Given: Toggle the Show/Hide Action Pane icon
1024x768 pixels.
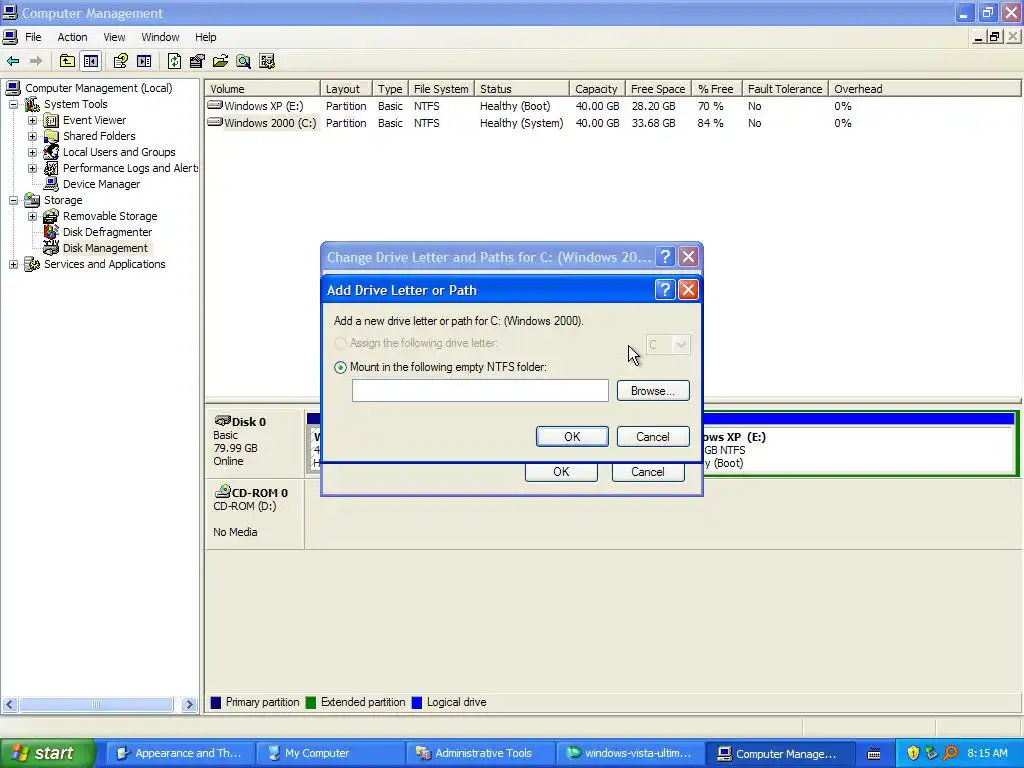Looking at the screenshot, I should 144,61.
